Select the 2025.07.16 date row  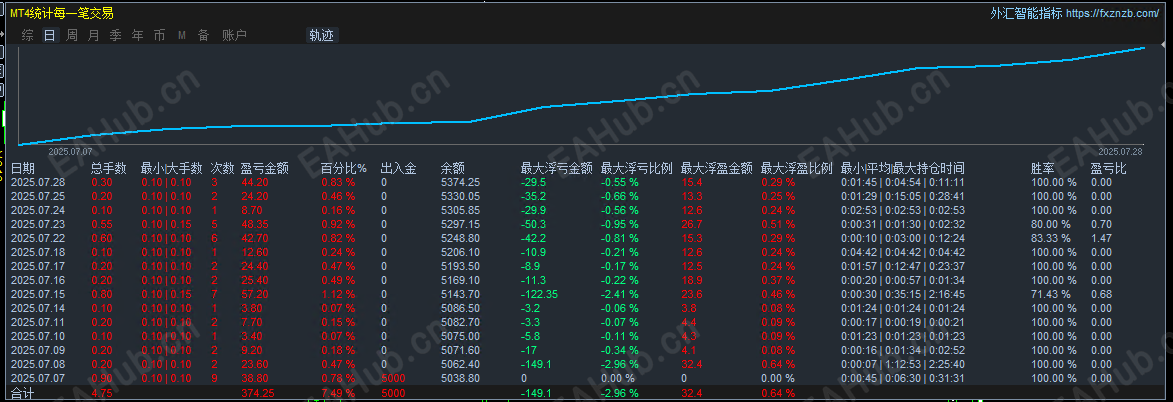click(x=38, y=280)
